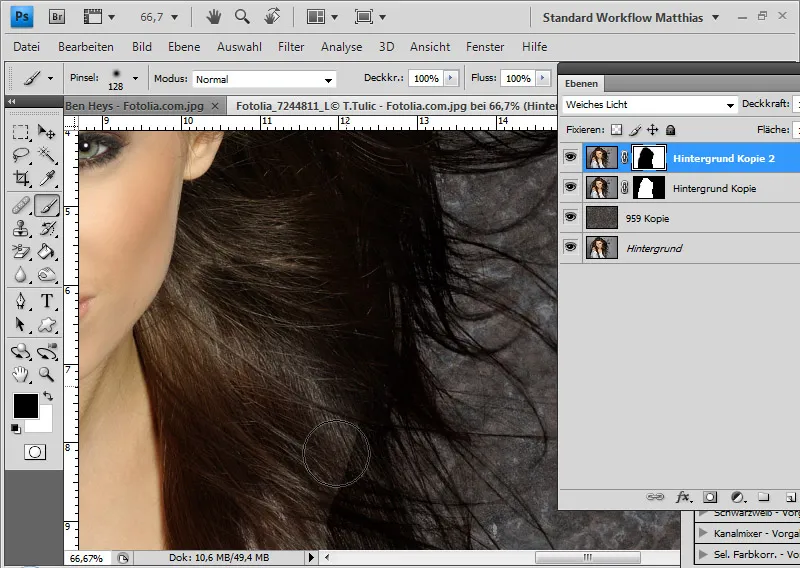The image size is (800, 568).
Task: Select the 3D Orbit camera tool
Action: point(46,352)
